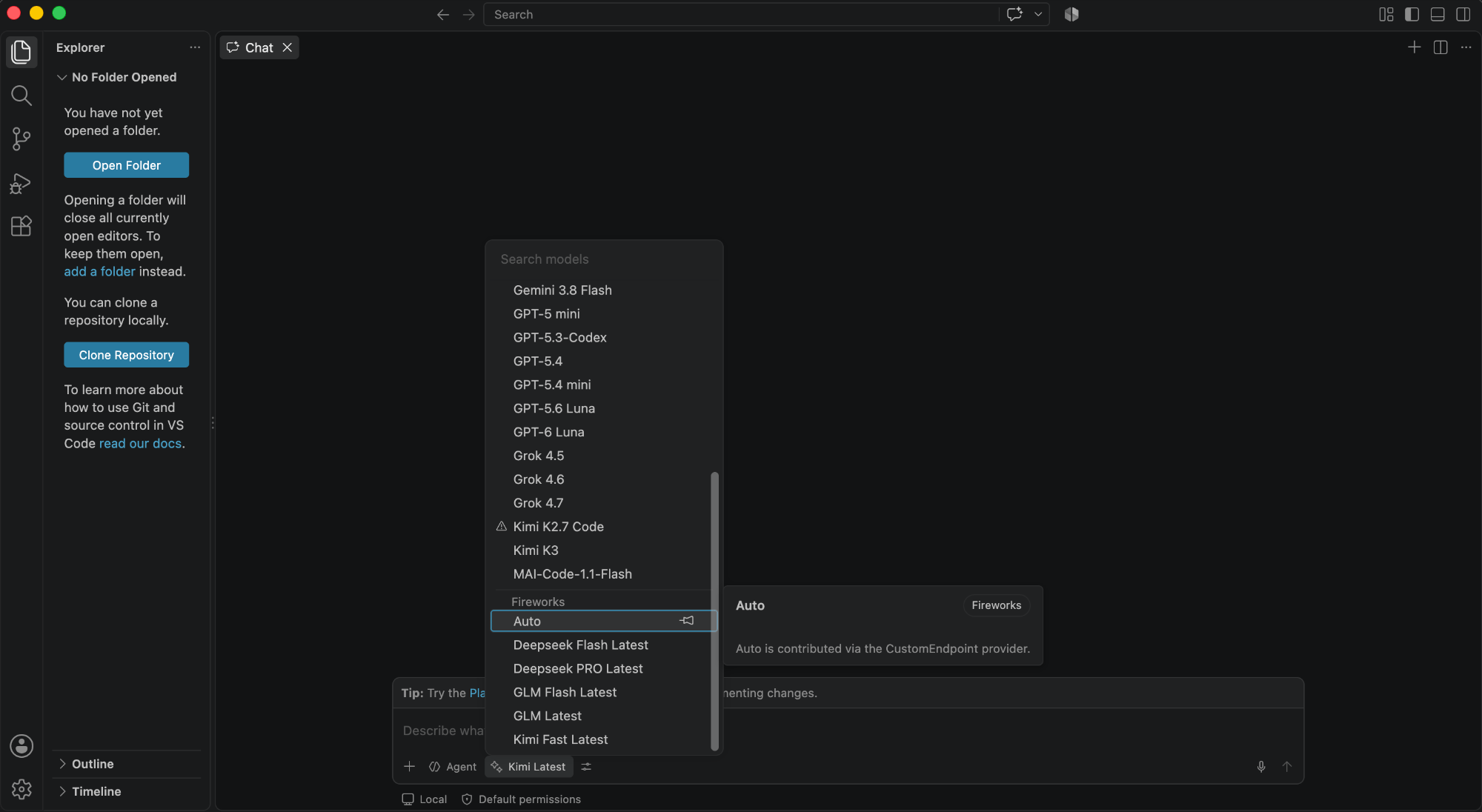The image size is (1482, 812).
Task: Toggle the secondary side bar
Action: (1463, 14)
